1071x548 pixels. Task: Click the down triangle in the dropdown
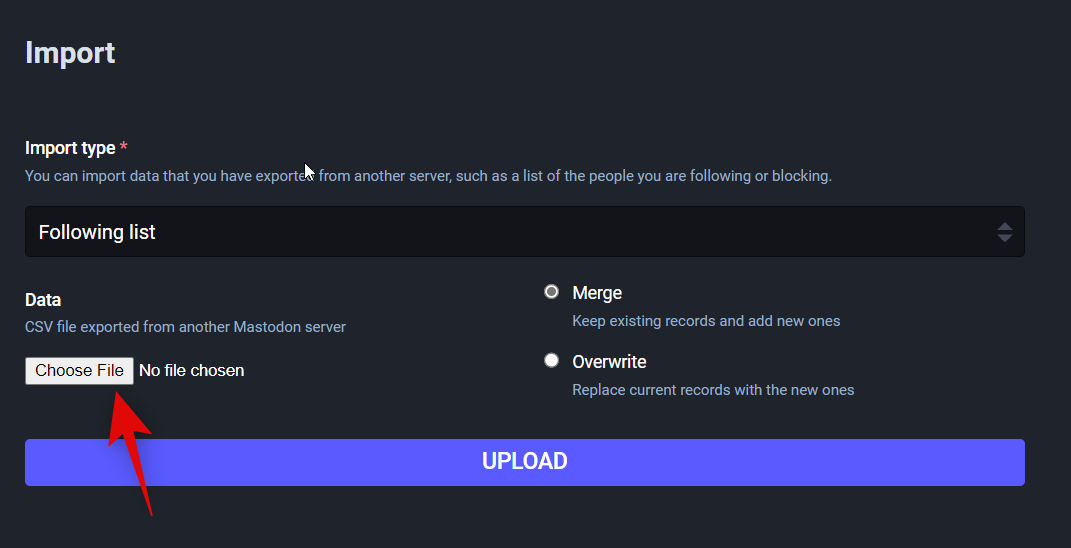point(1004,239)
